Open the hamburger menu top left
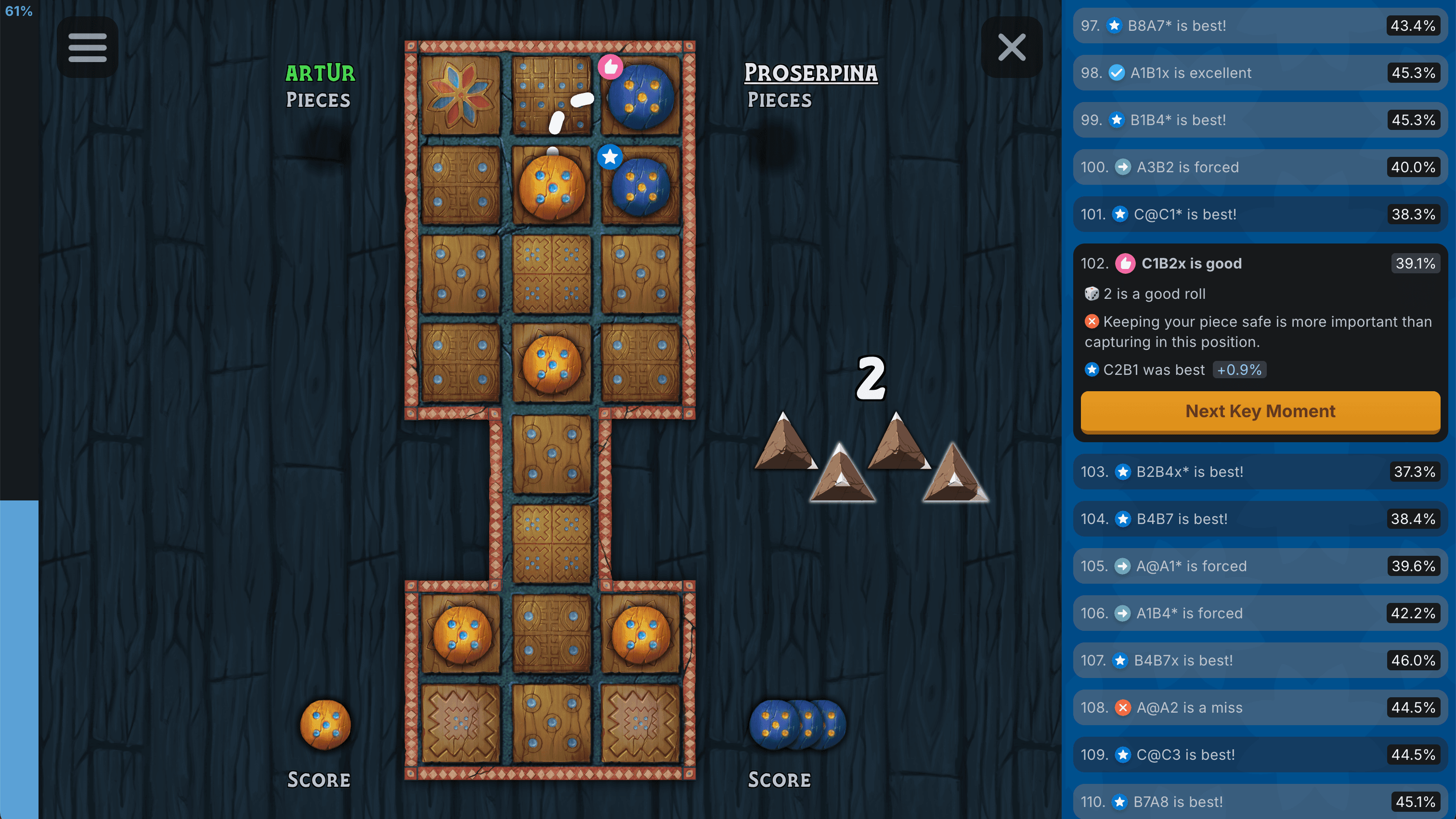 point(89,47)
